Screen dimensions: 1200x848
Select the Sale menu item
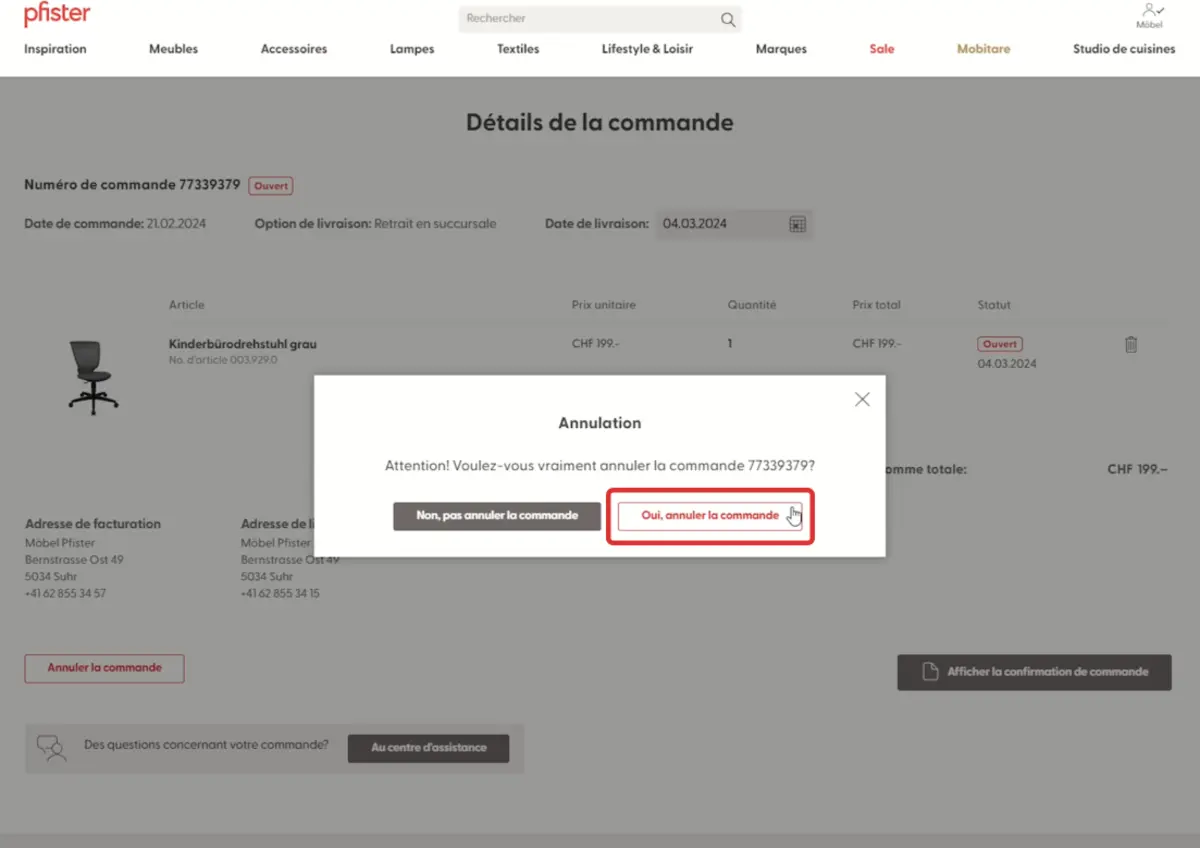pos(881,49)
